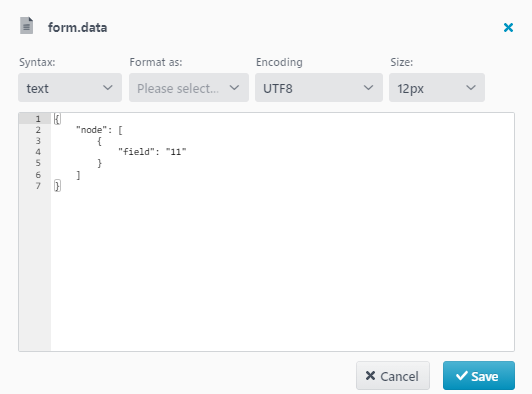
Task: Click the chevron arrow in Encoding selector
Action: tap(368, 88)
